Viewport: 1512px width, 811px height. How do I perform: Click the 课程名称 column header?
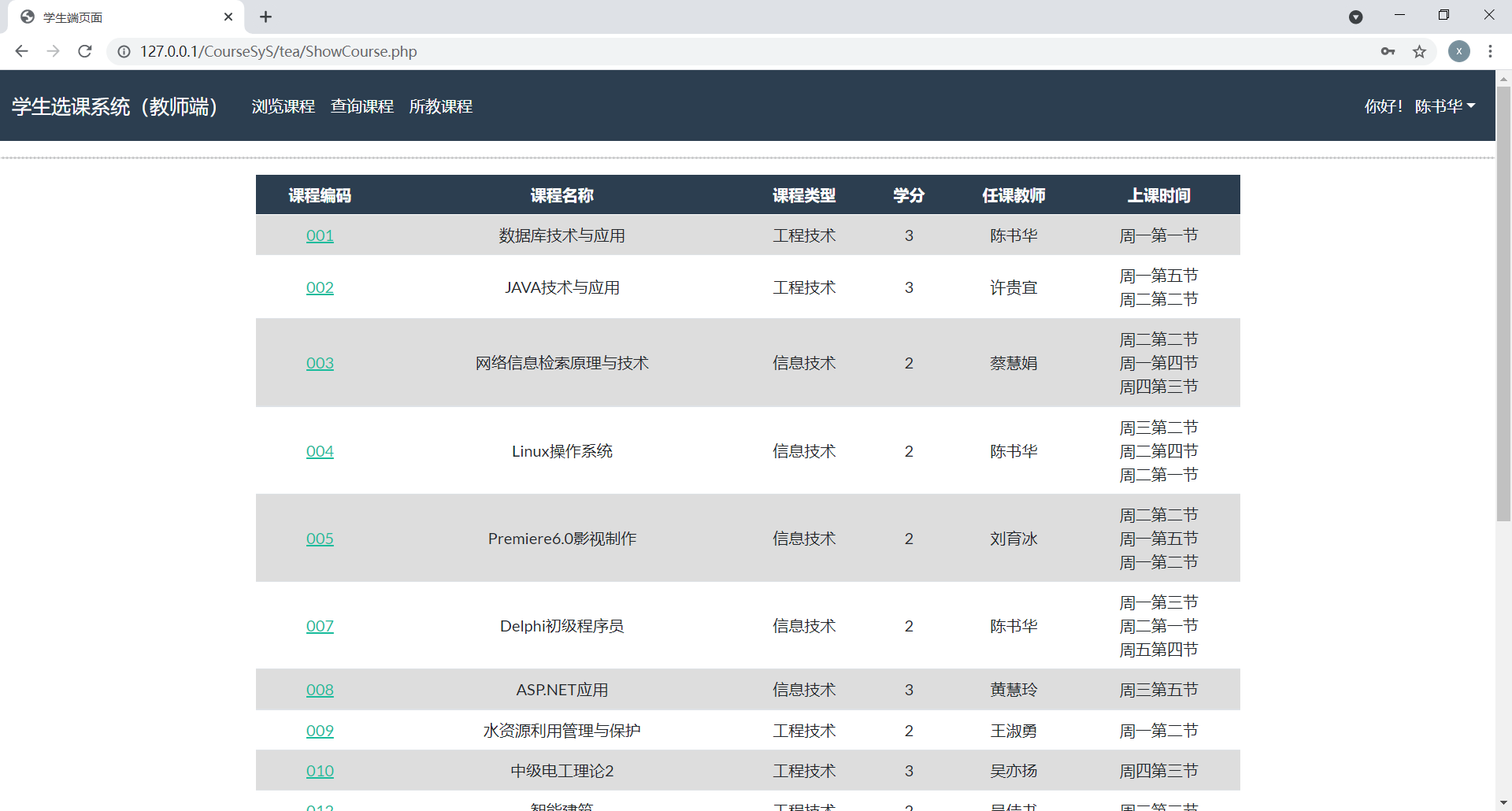[x=562, y=195]
